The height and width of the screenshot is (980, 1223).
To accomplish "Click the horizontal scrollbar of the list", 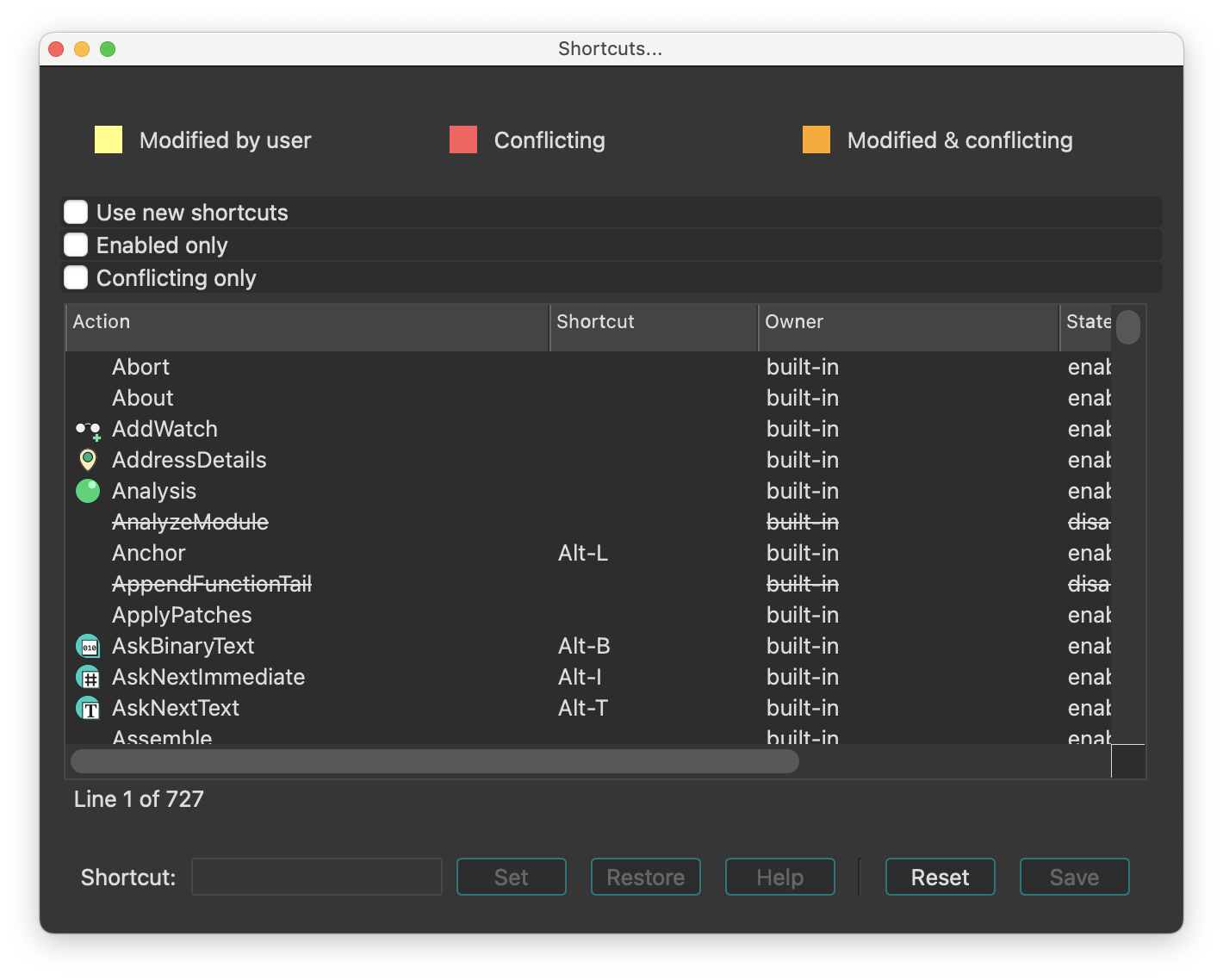I will click(435, 761).
